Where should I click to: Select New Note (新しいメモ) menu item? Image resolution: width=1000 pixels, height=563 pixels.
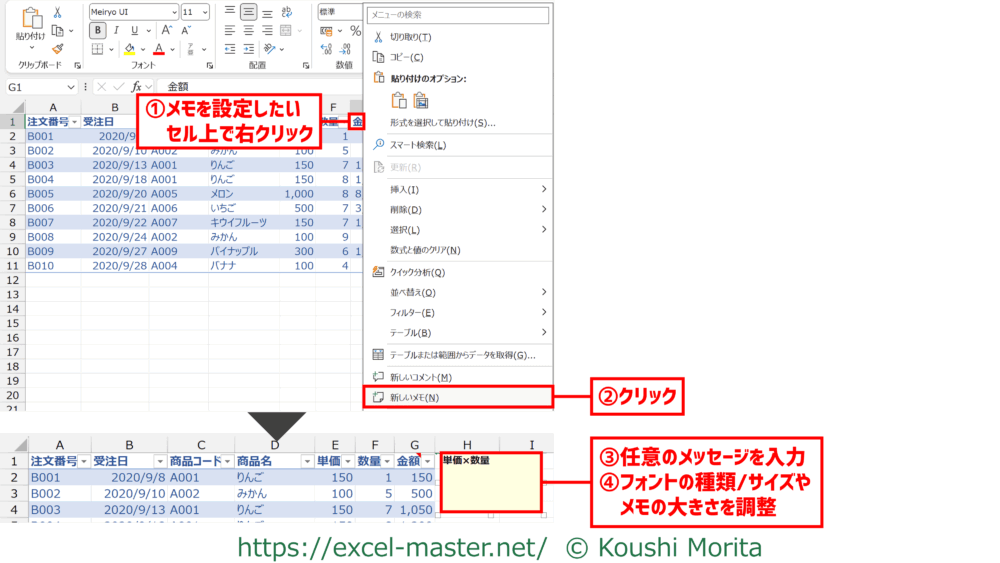(x=414, y=397)
